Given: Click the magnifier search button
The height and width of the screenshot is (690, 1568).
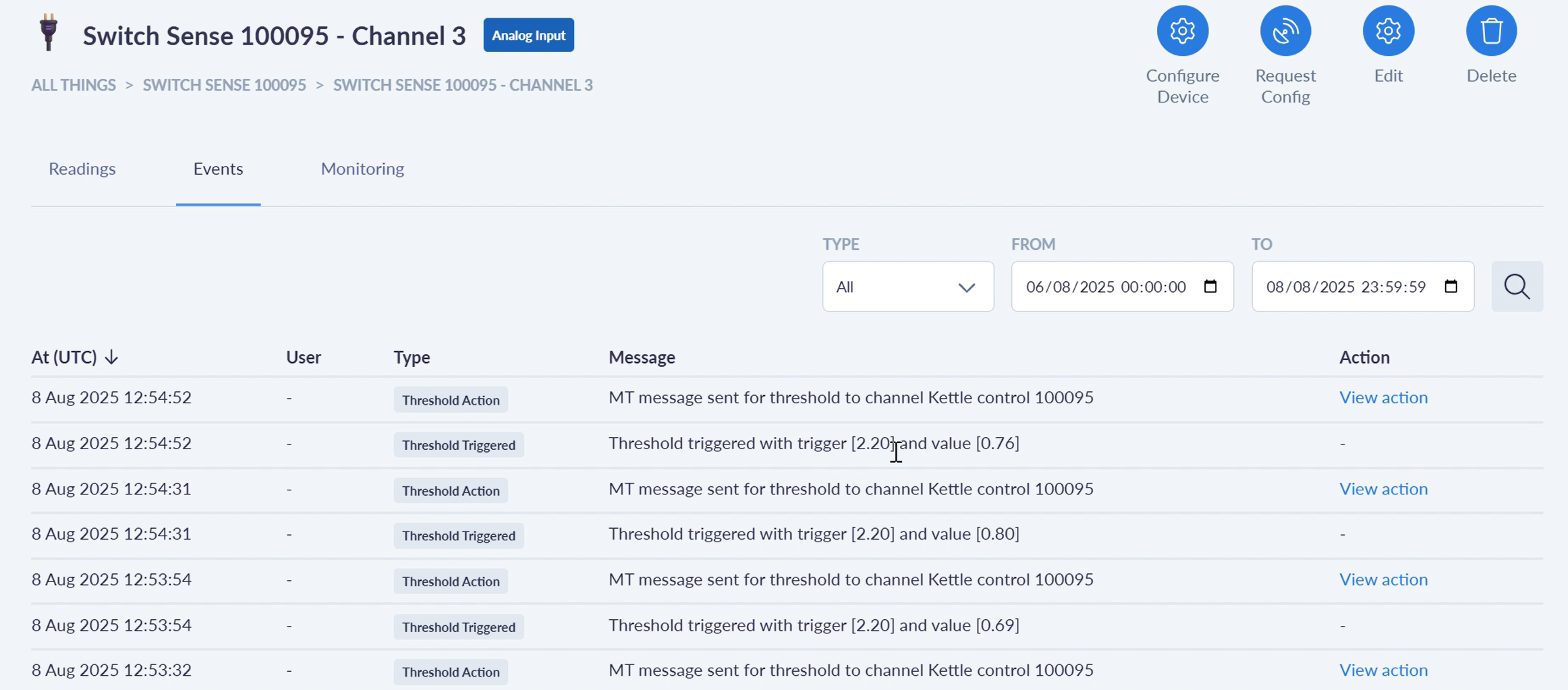Looking at the screenshot, I should [x=1517, y=287].
